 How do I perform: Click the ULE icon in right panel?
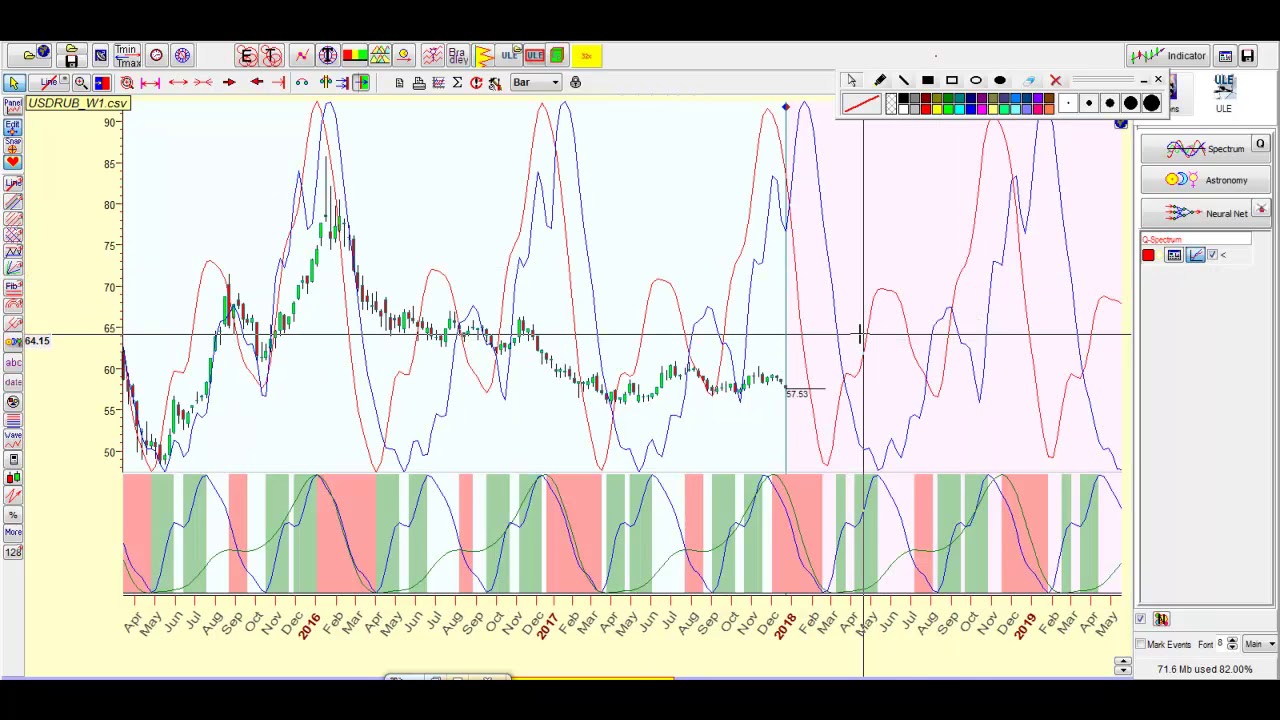tap(1224, 92)
